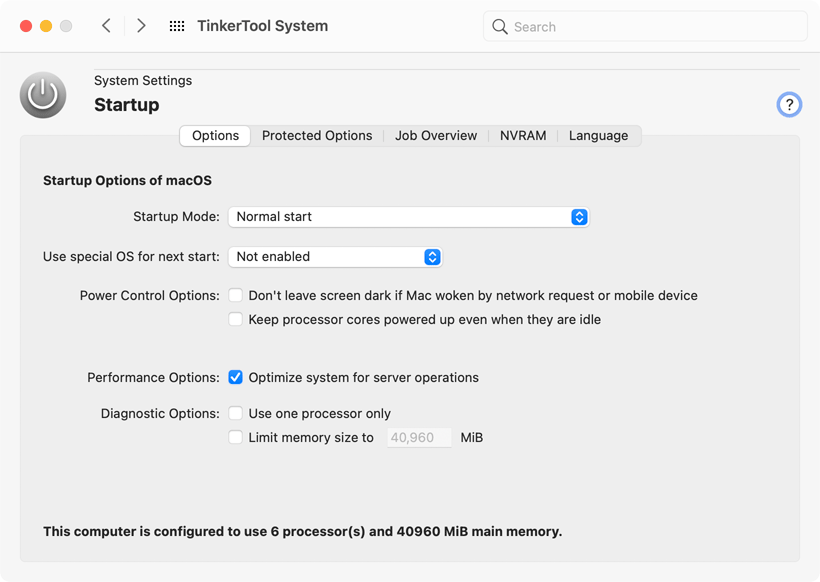Image resolution: width=820 pixels, height=582 pixels.
Task: Click the MiB unit label
Action: pyautogui.click(x=472, y=438)
